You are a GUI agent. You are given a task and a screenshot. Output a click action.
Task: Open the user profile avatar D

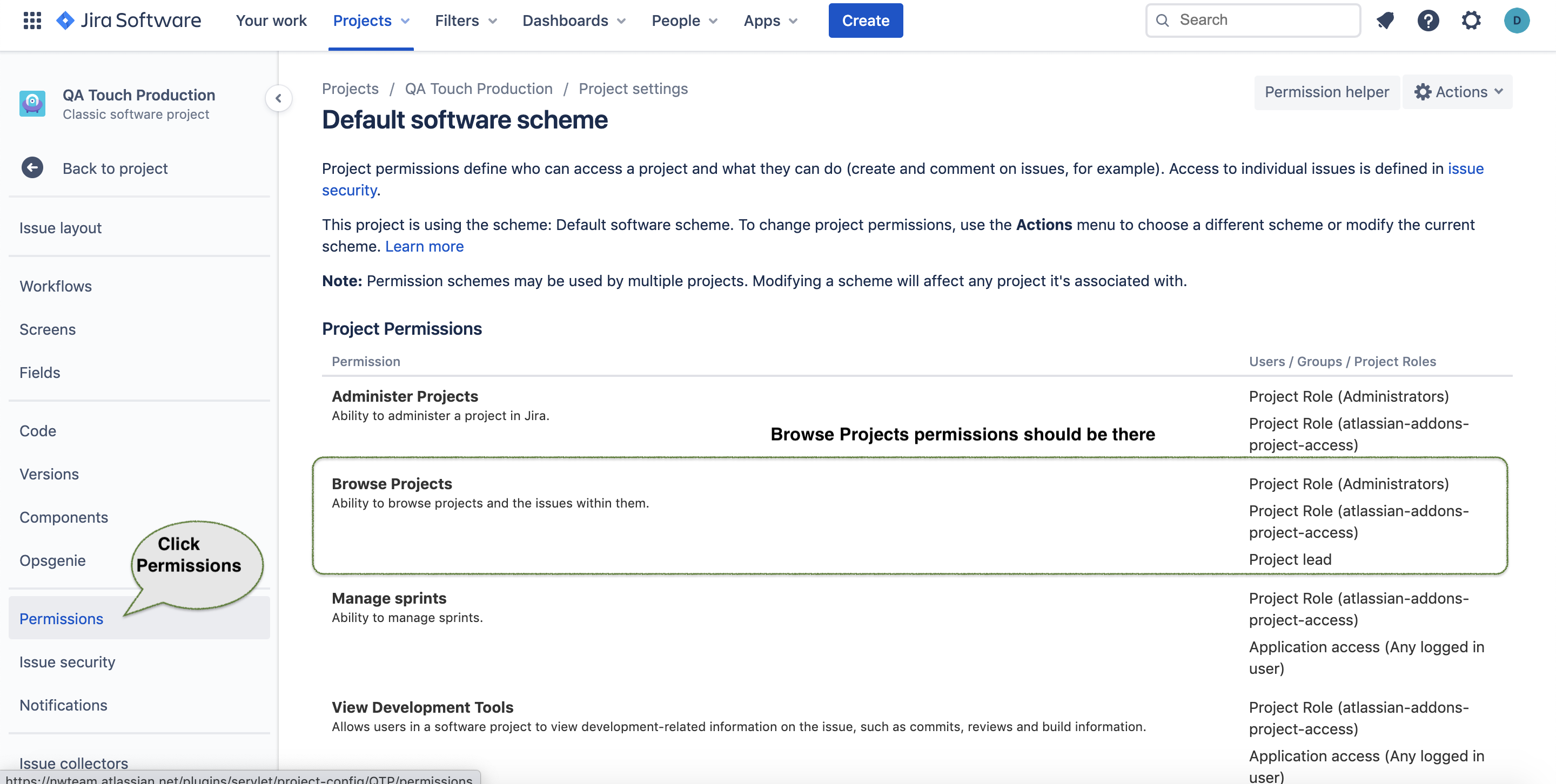[1516, 21]
